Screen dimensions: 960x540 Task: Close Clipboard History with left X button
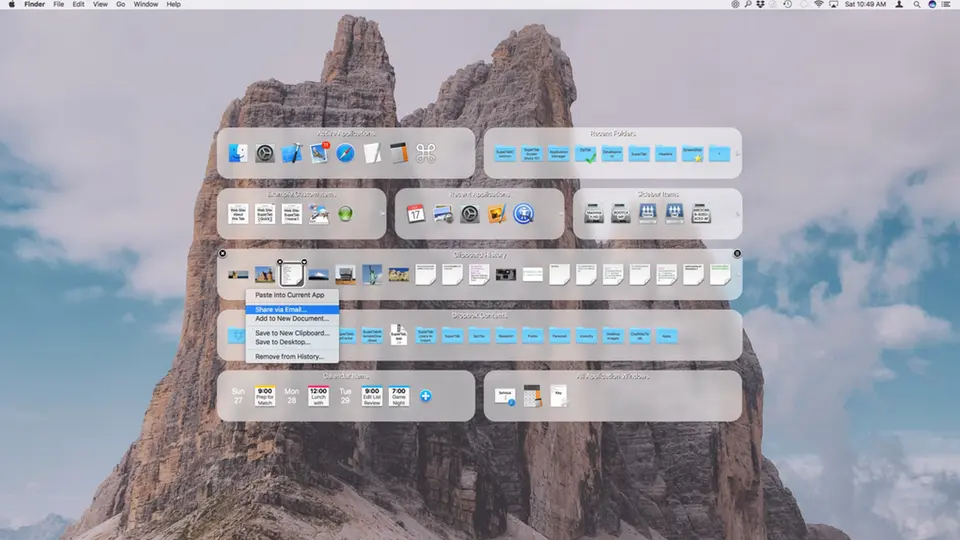(x=223, y=254)
